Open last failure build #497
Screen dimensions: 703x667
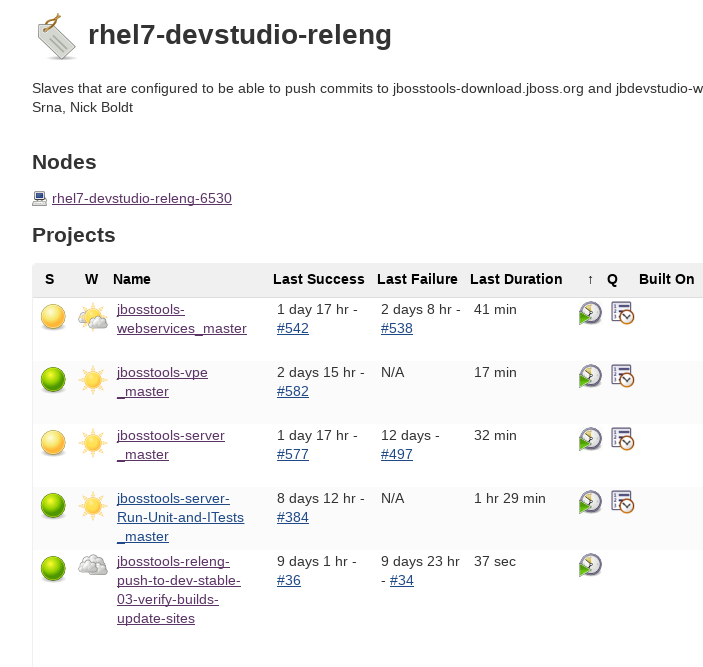coord(396,454)
